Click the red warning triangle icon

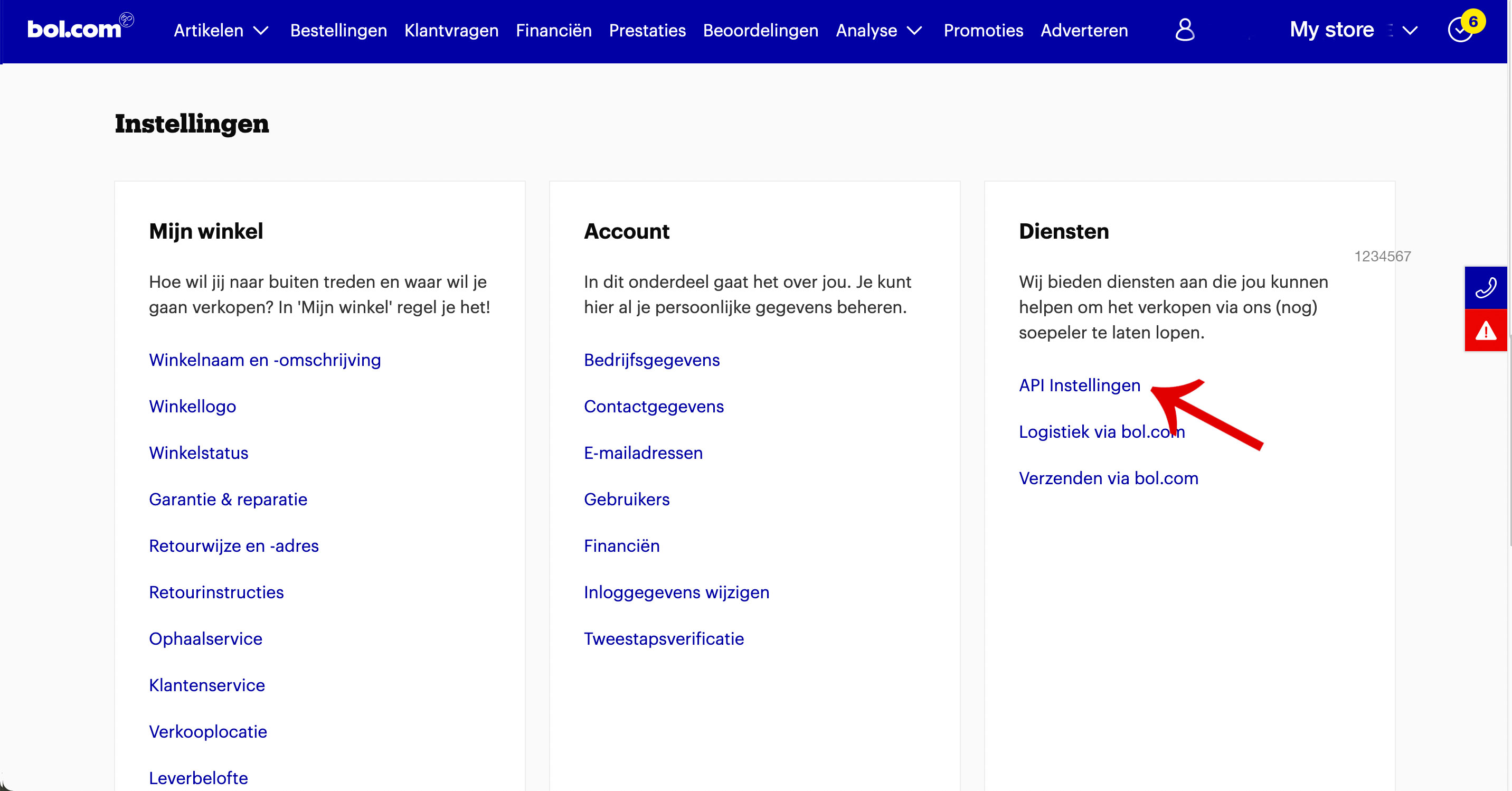click(x=1485, y=331)
